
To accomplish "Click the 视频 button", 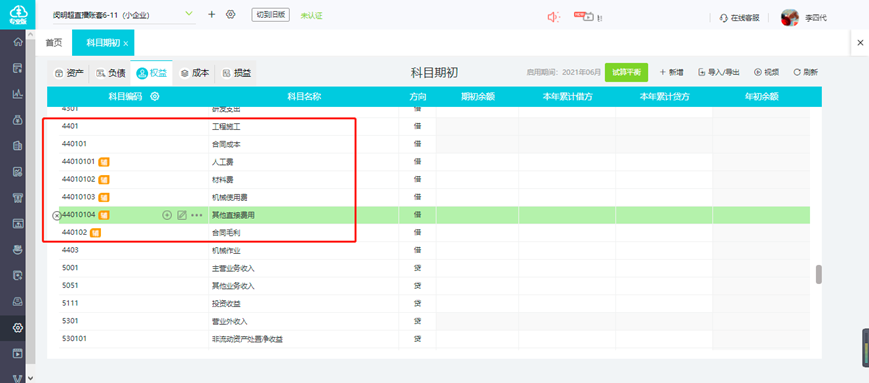I will pyautogui.click(x=766, y=73).
